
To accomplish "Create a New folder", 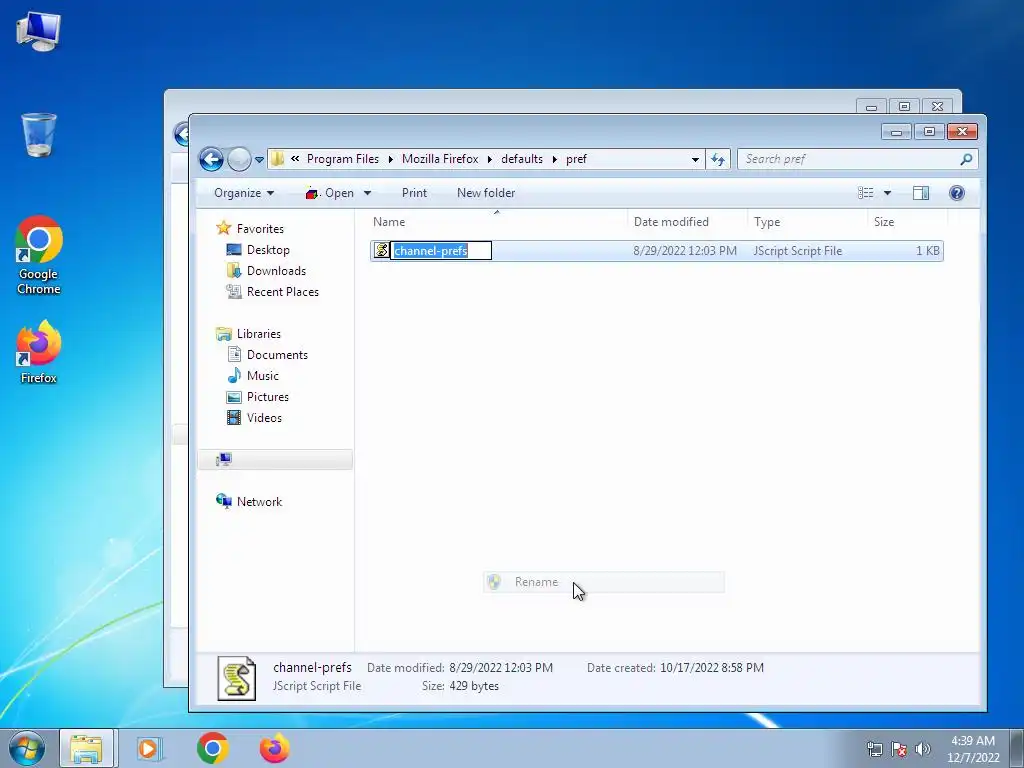I will point(486,193).
